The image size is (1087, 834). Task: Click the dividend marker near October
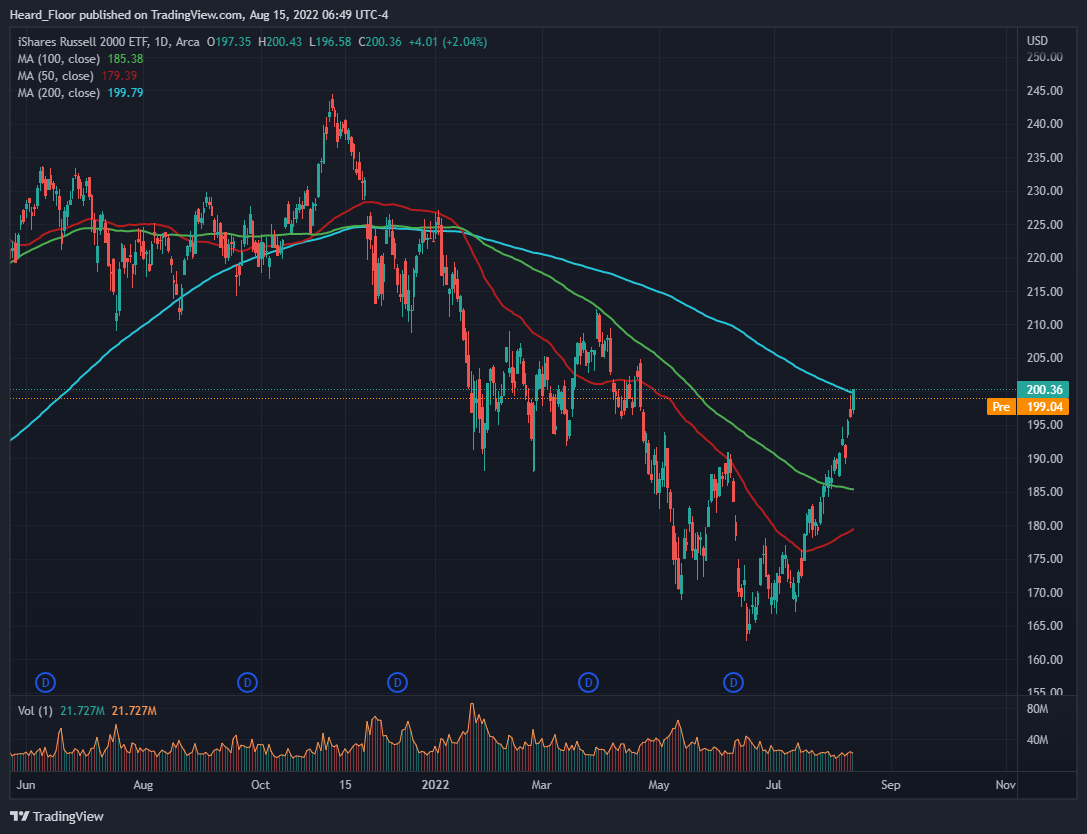(x=247, y=683)
